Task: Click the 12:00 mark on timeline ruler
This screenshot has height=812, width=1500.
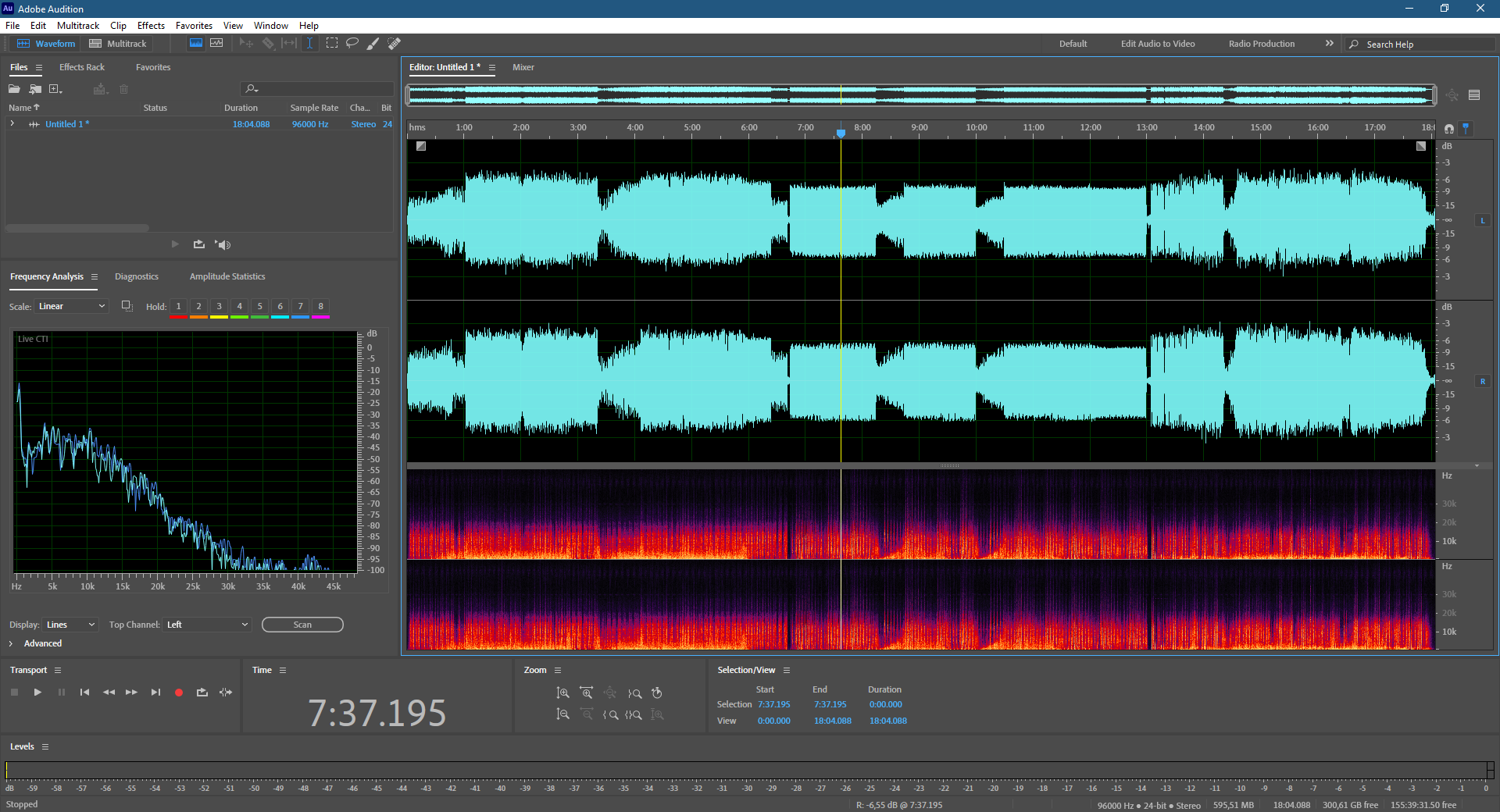Action: (x=1091, y=128)
